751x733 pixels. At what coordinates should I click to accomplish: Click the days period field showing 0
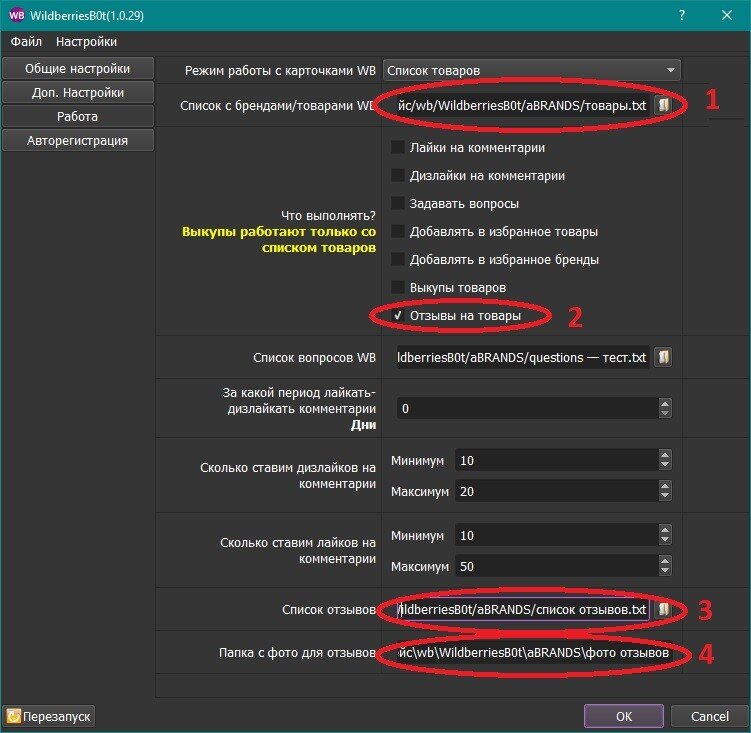[528, 408]
